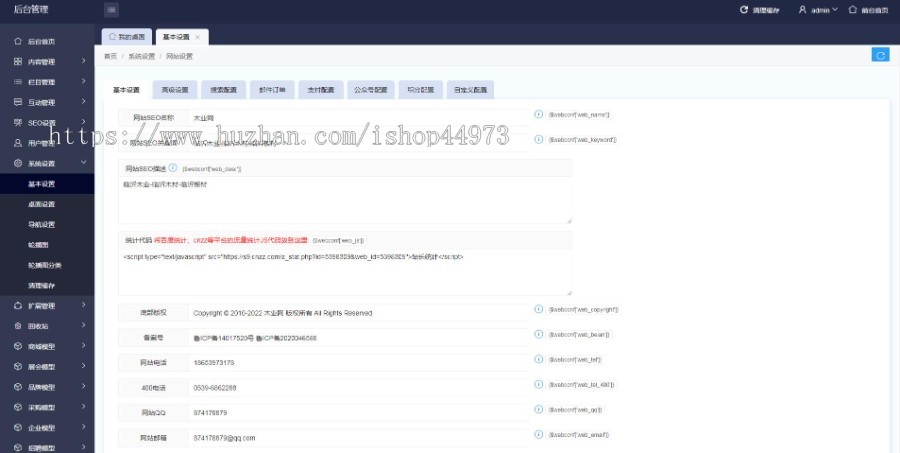This screenshot has width=900, height=453.
Task: Click the user avatar icon beside admin
Action: coord(802,10)
